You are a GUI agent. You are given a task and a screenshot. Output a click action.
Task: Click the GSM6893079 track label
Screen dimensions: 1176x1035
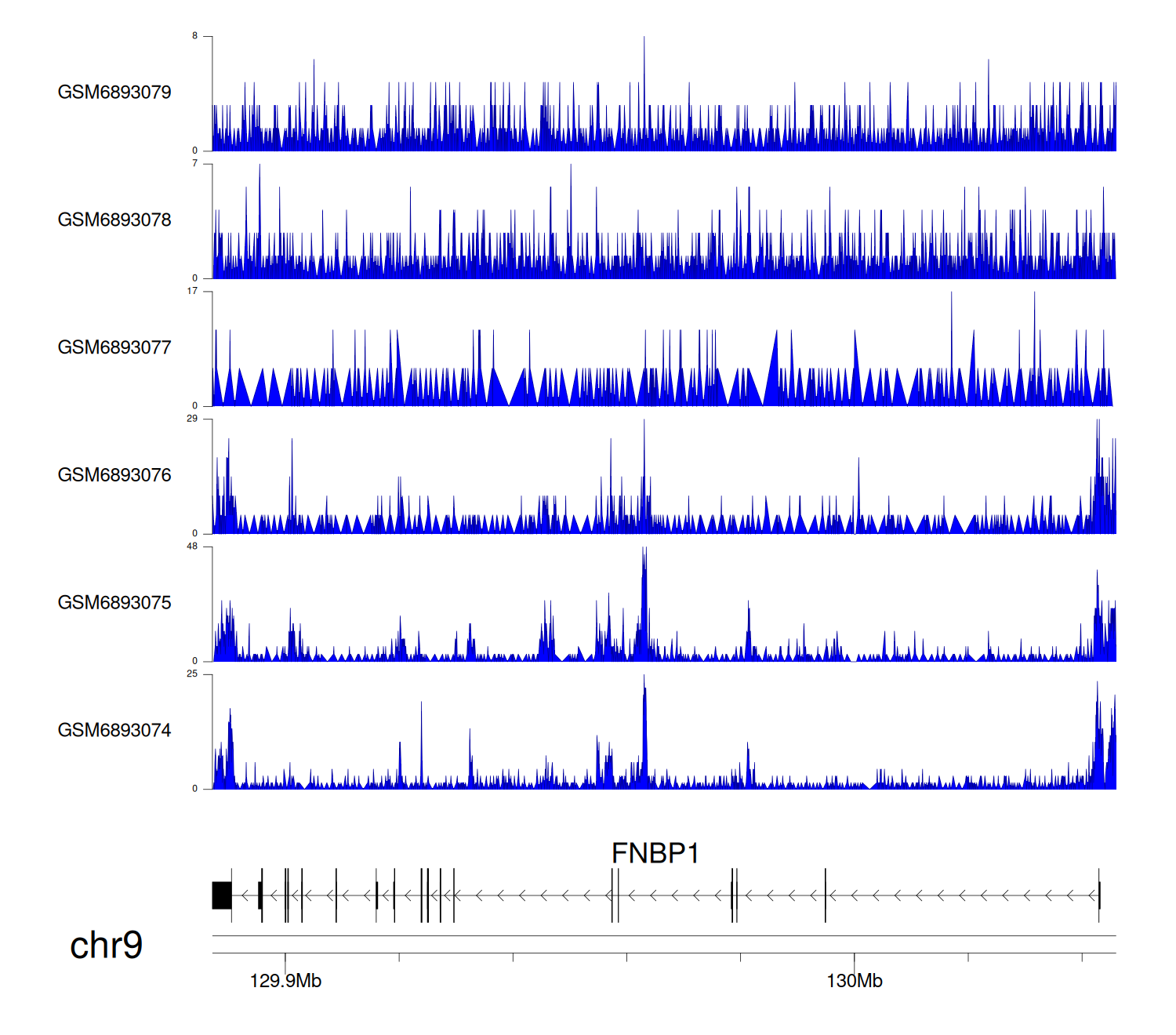[x=114, y=93]
